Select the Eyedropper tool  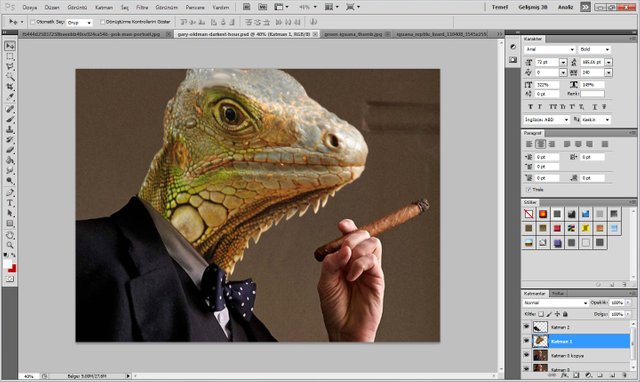click(x=10, y=97)
